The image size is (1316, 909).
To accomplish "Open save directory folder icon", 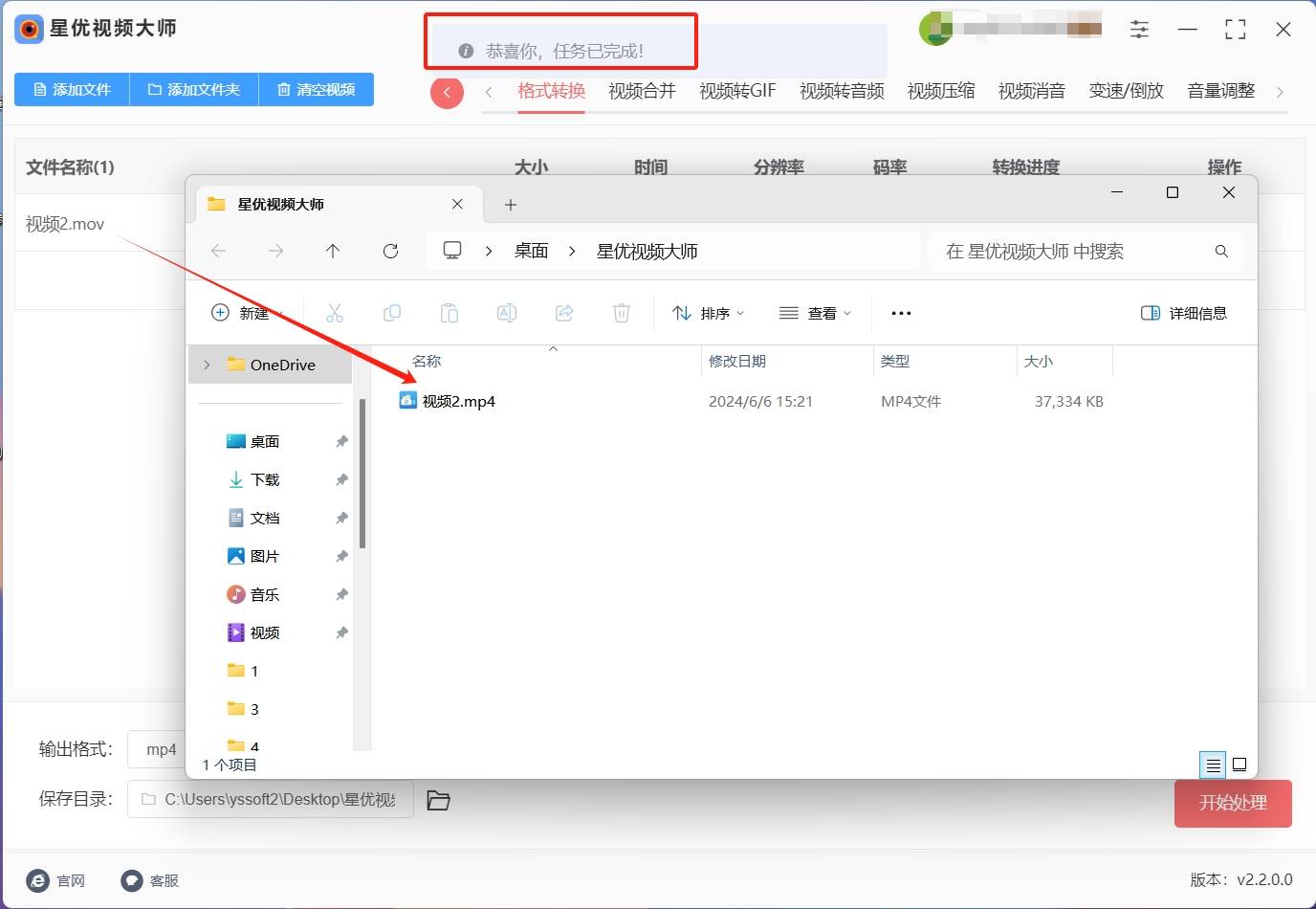I will tap(438, 800).
